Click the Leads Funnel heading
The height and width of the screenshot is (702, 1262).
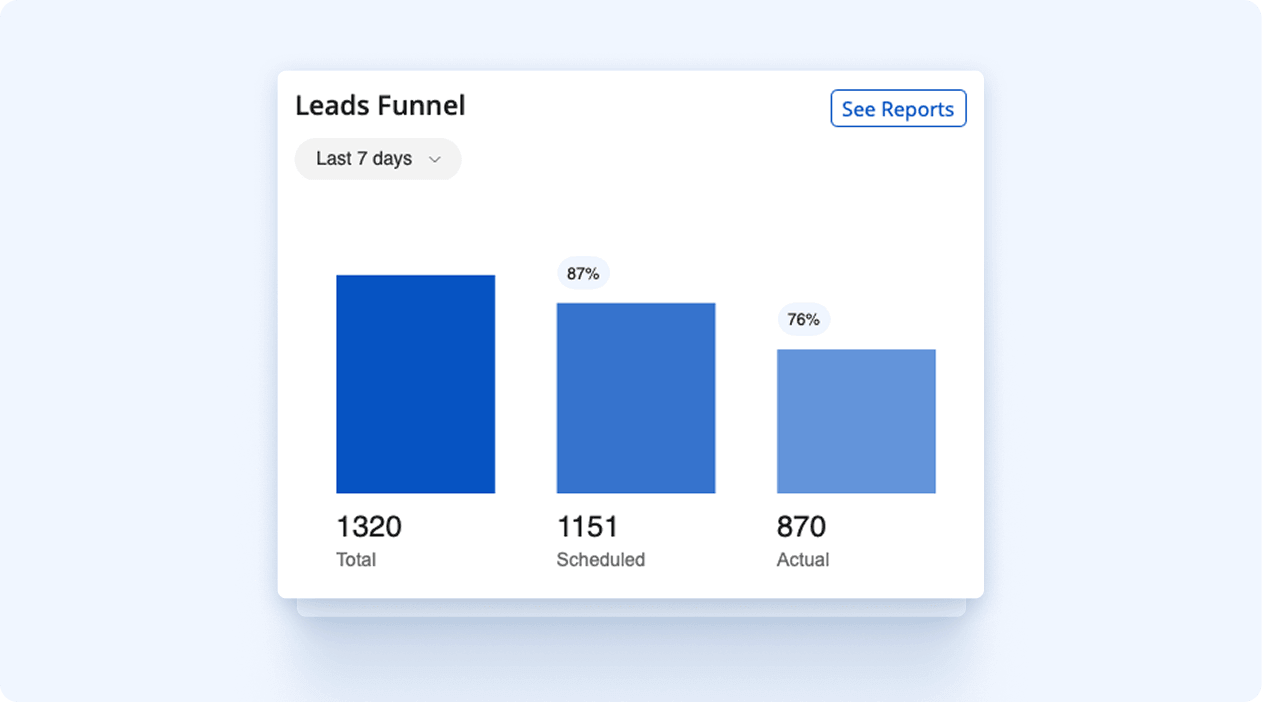click(x=380, y=106)
